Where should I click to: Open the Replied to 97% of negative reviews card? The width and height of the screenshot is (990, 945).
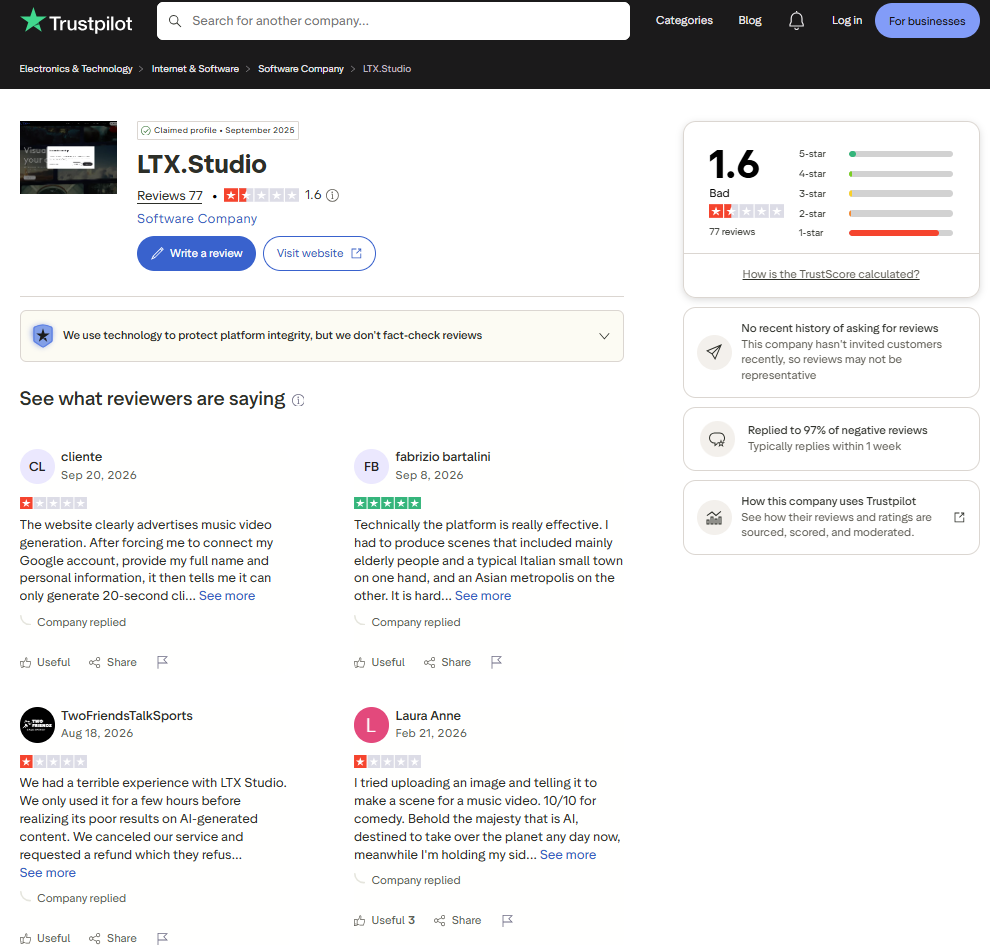coord(831,439)
